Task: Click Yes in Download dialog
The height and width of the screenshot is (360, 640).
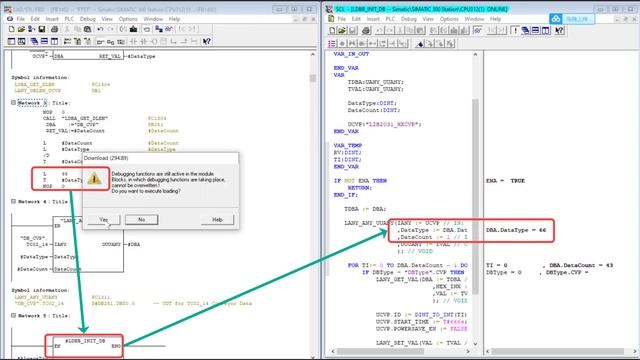Action: coord(104,220)
